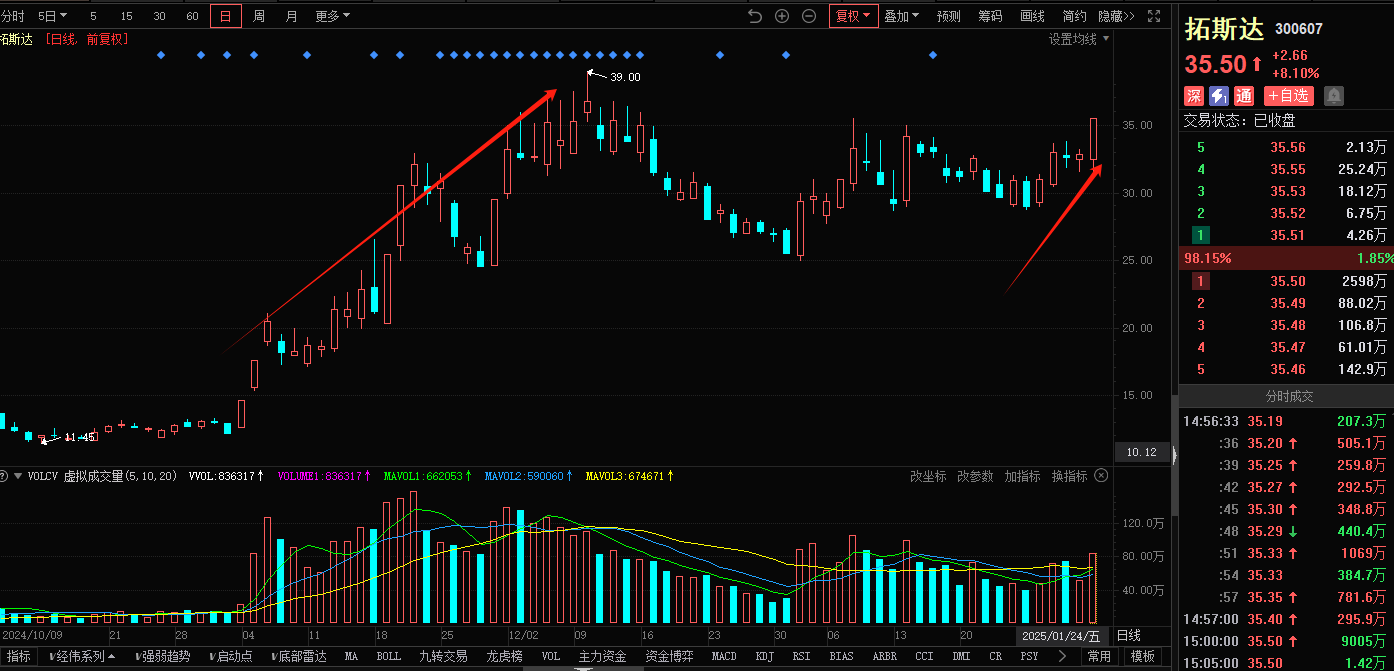Open the 复权 adjustment dropdown
1394x671 pixels.
coord(853,16)
